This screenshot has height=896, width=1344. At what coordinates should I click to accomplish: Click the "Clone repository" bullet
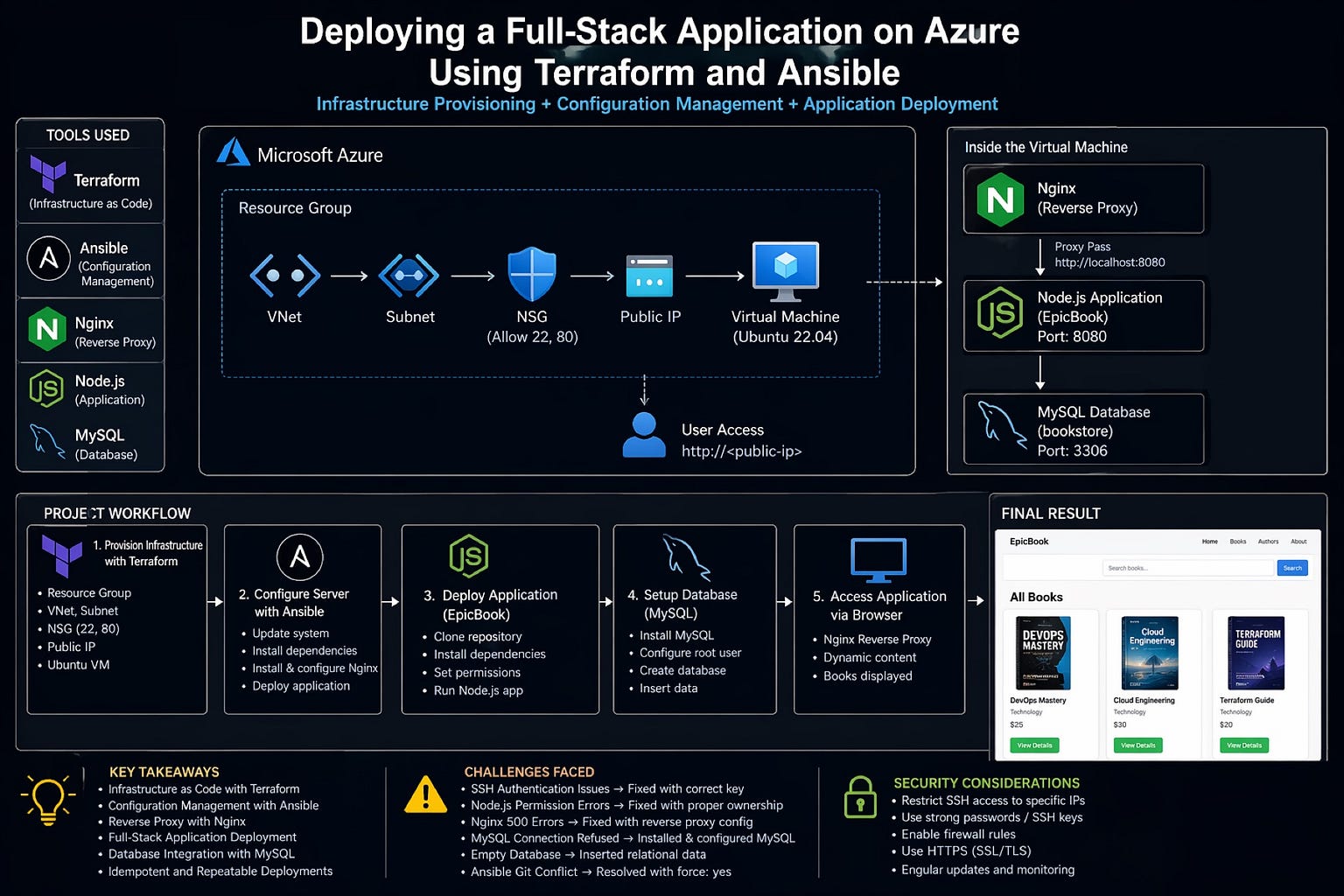tap(478, 637)
